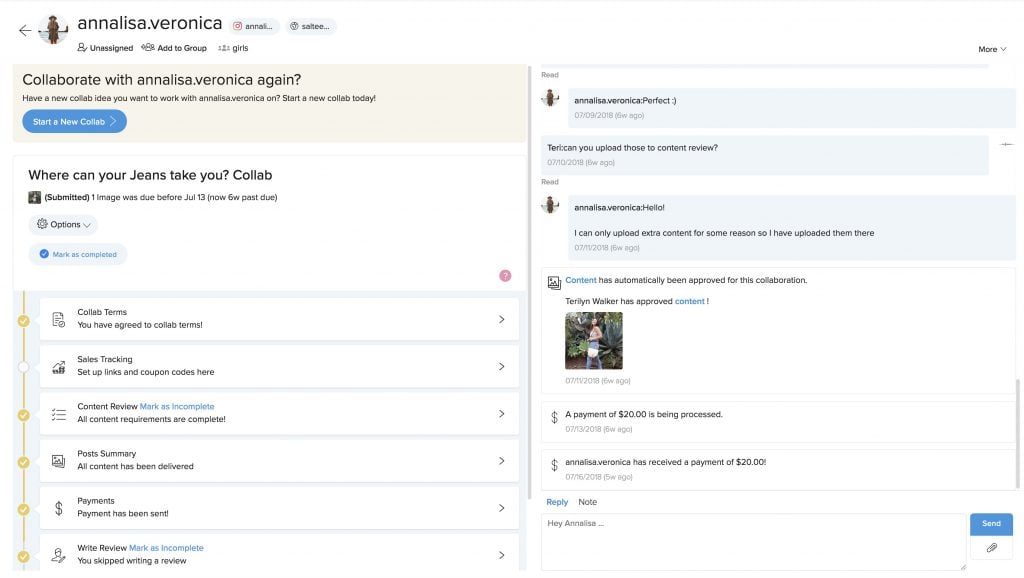Image resolution: width=1024 pixels, height=578 pixels.
Task: Select the Reply tab
Action: 557,502
